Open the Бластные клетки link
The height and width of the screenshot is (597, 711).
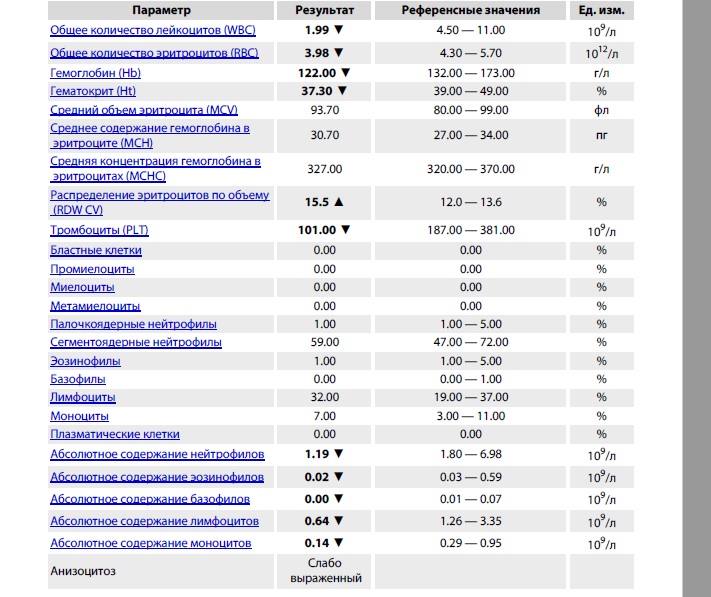click(x=96, y=249)
